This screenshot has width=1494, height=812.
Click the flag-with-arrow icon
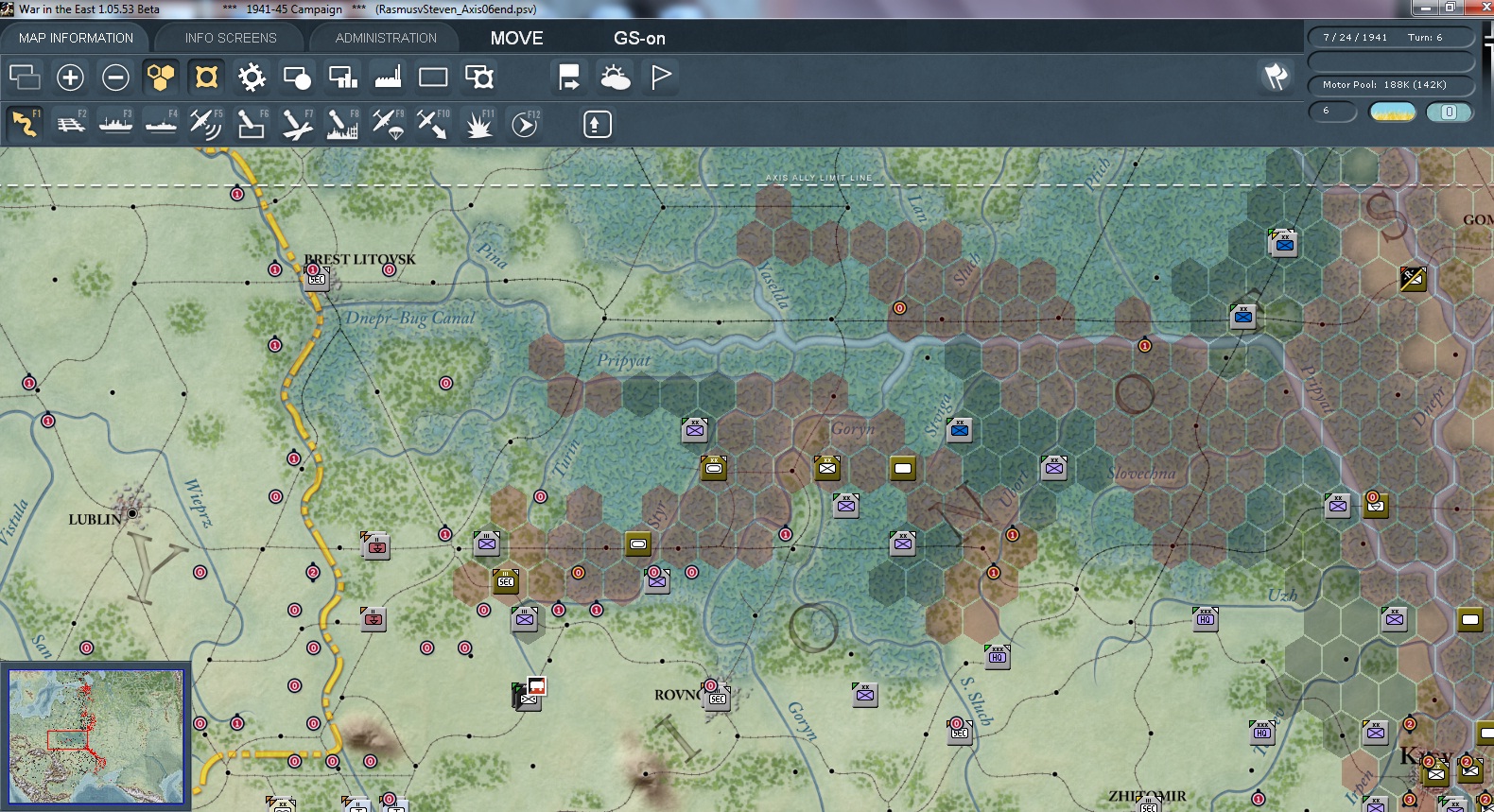click(569, 77)
